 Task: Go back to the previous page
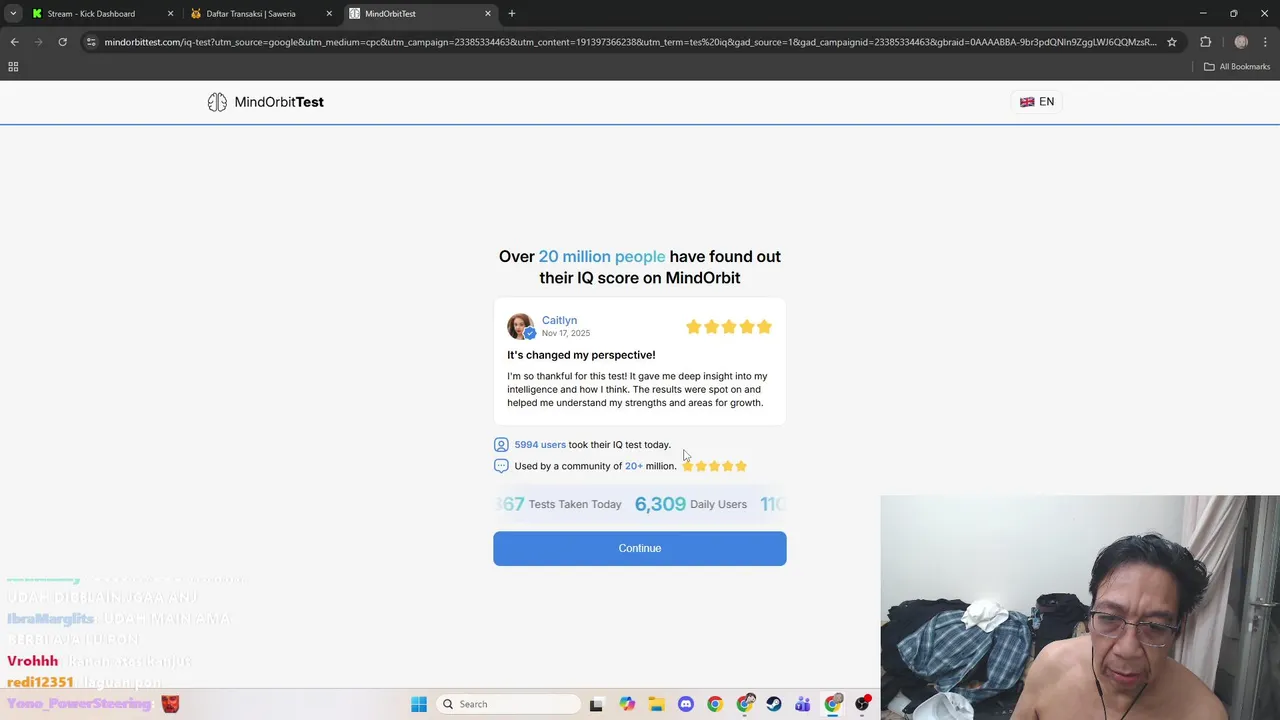(x=14, y=42)
